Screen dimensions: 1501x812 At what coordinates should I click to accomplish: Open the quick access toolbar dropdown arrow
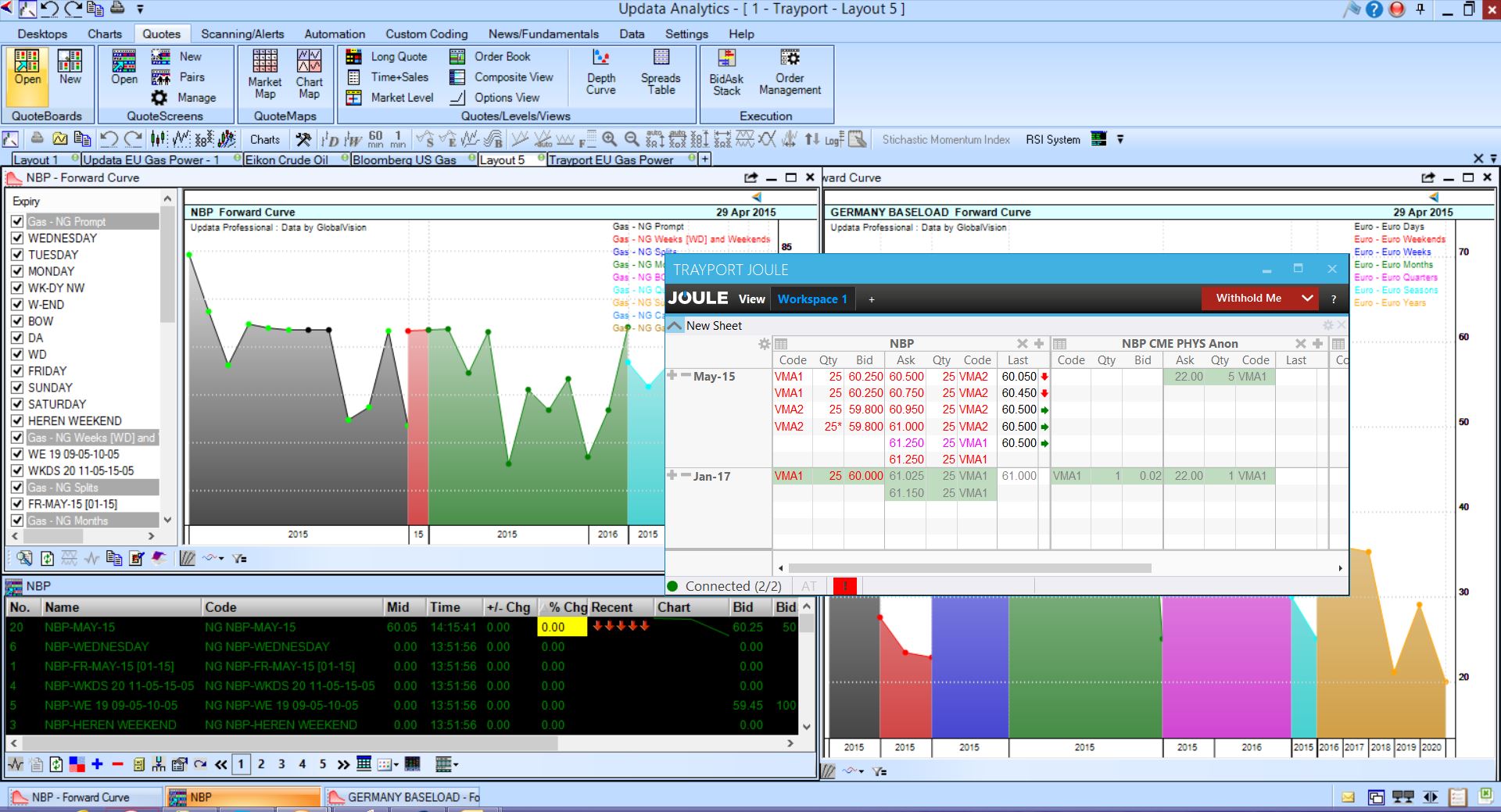pyautogui.click(x=140, y=9)
